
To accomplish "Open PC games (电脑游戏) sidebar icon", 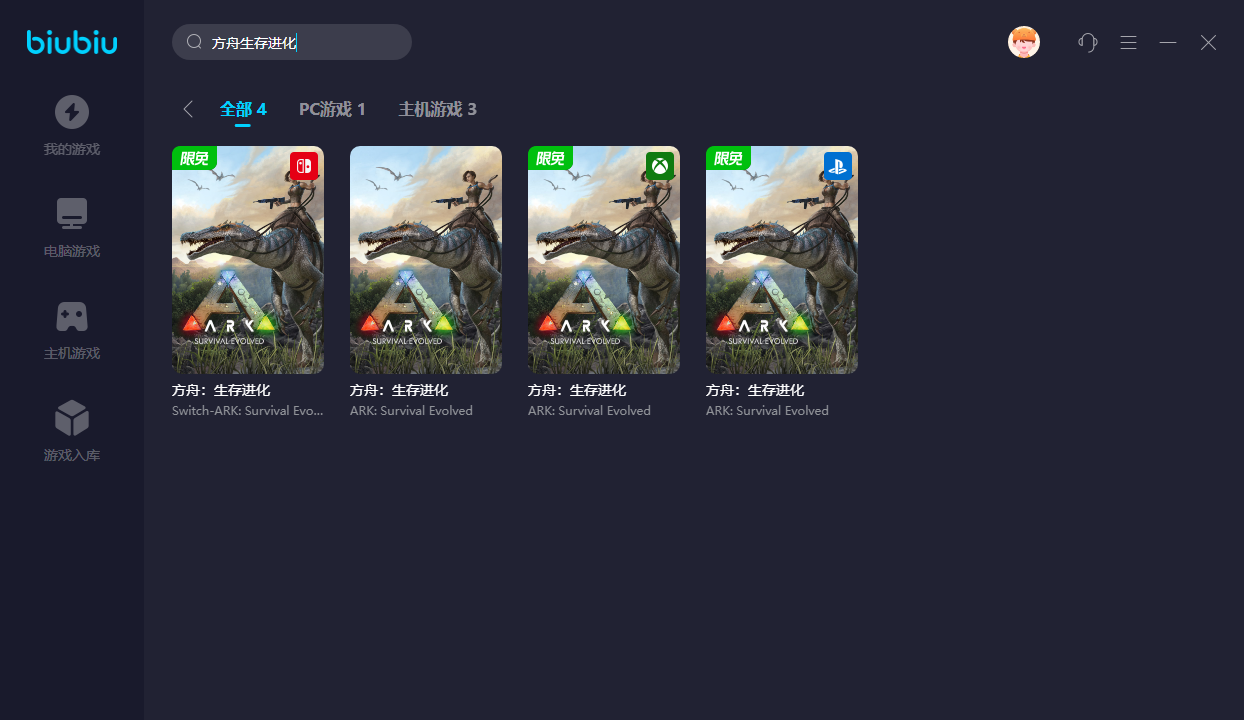I will pyautogui.click(x=72, y=213).
